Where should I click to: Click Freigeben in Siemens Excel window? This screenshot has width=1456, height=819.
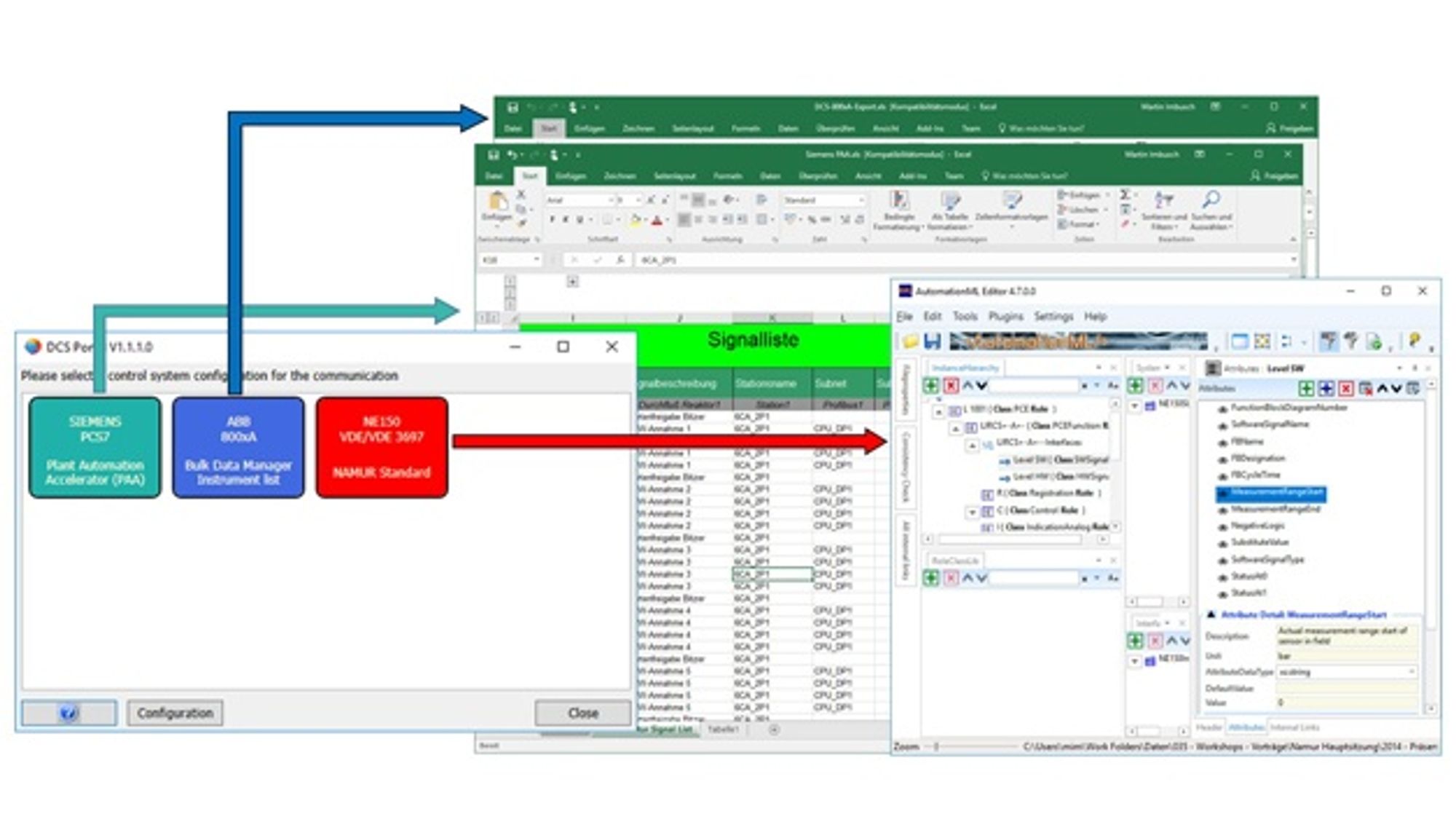click(x=1275, y=176)
